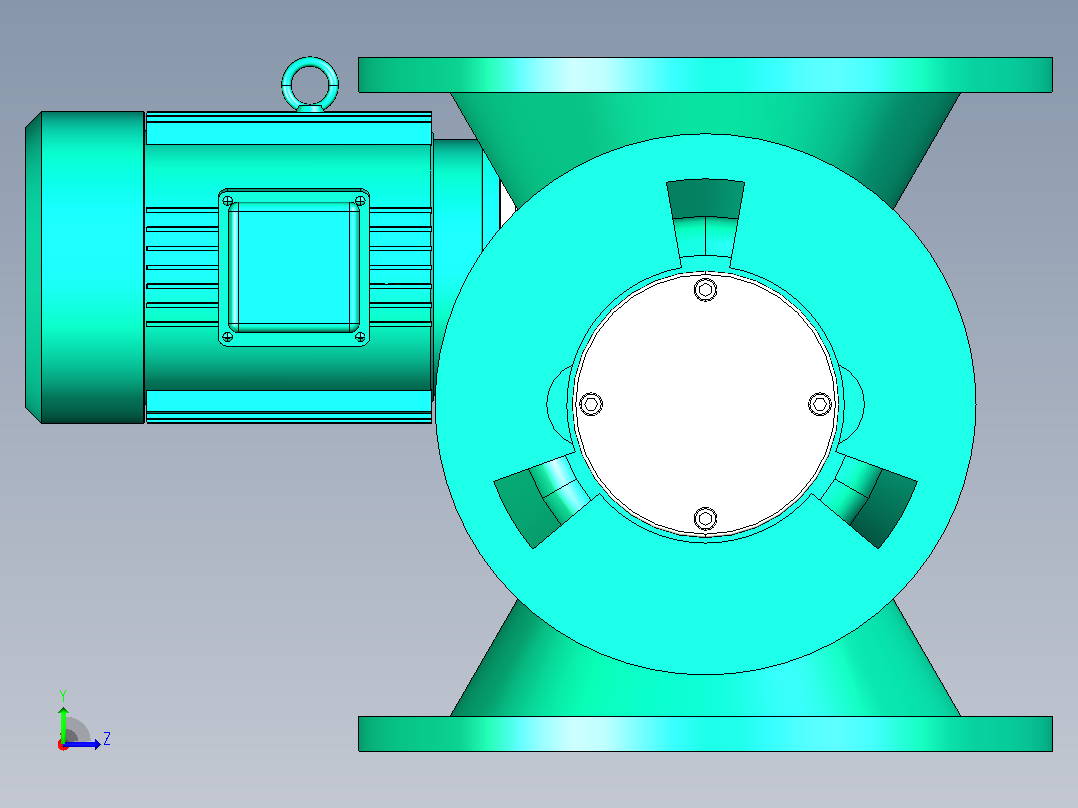Pick the bottom-left screw of the terminal box

(x=228, y=336)
